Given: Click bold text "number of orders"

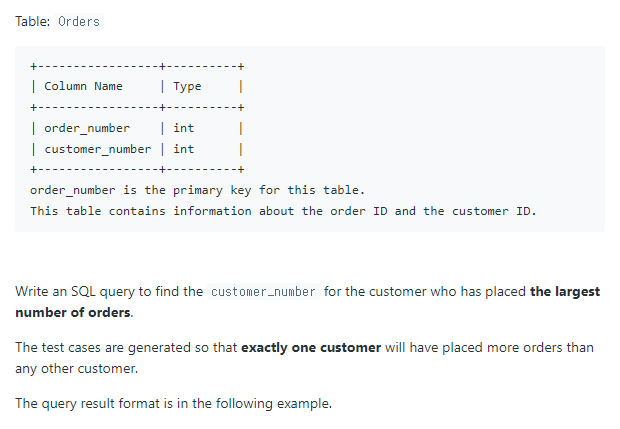Looking at the screenshot, I should 73,313.
